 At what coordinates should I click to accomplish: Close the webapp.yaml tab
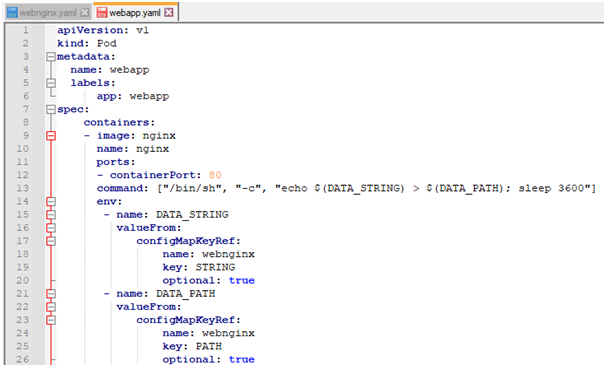coord(169,13)
